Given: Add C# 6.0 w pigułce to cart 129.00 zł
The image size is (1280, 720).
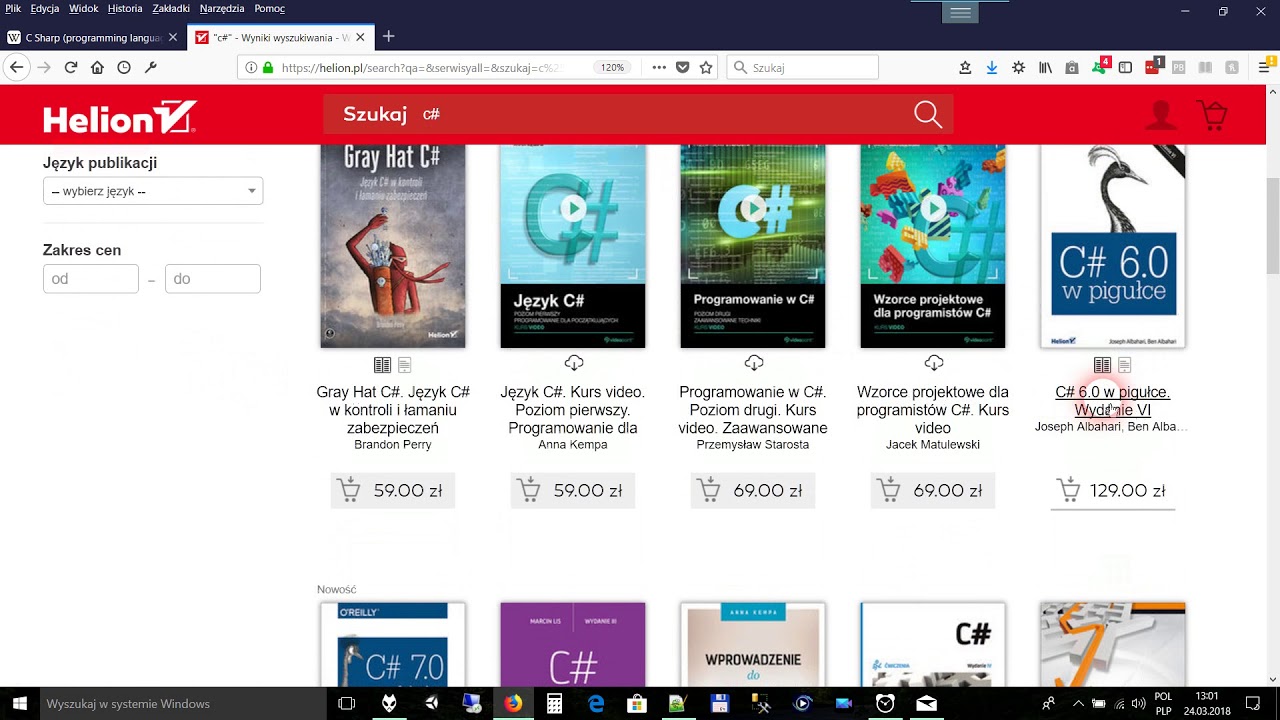Looking at the screenshot, I should pyautogui.click(x=1113, y=490).
